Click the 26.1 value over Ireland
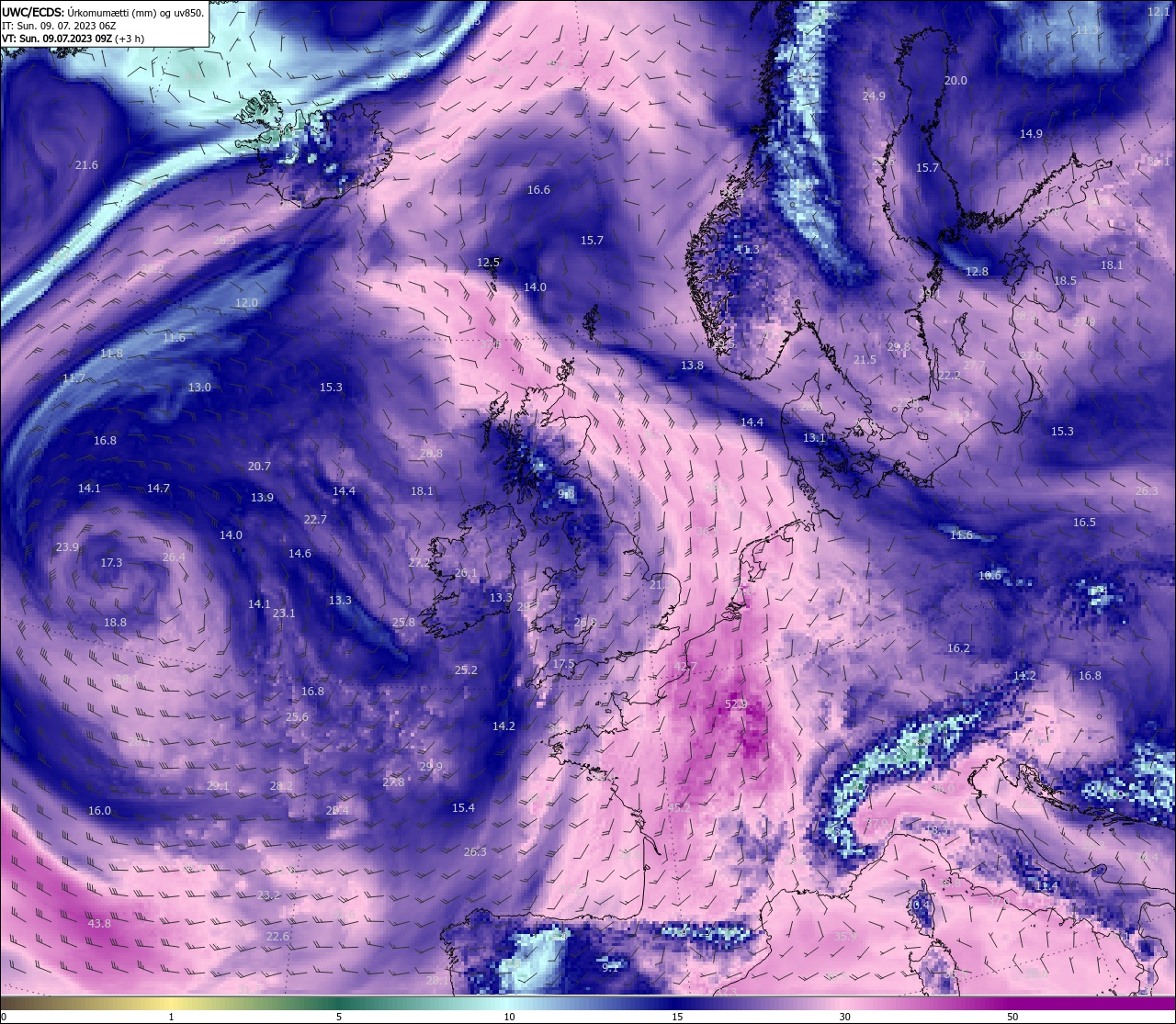Viewport: 1176px width, 1024px height. pos(466,573)
